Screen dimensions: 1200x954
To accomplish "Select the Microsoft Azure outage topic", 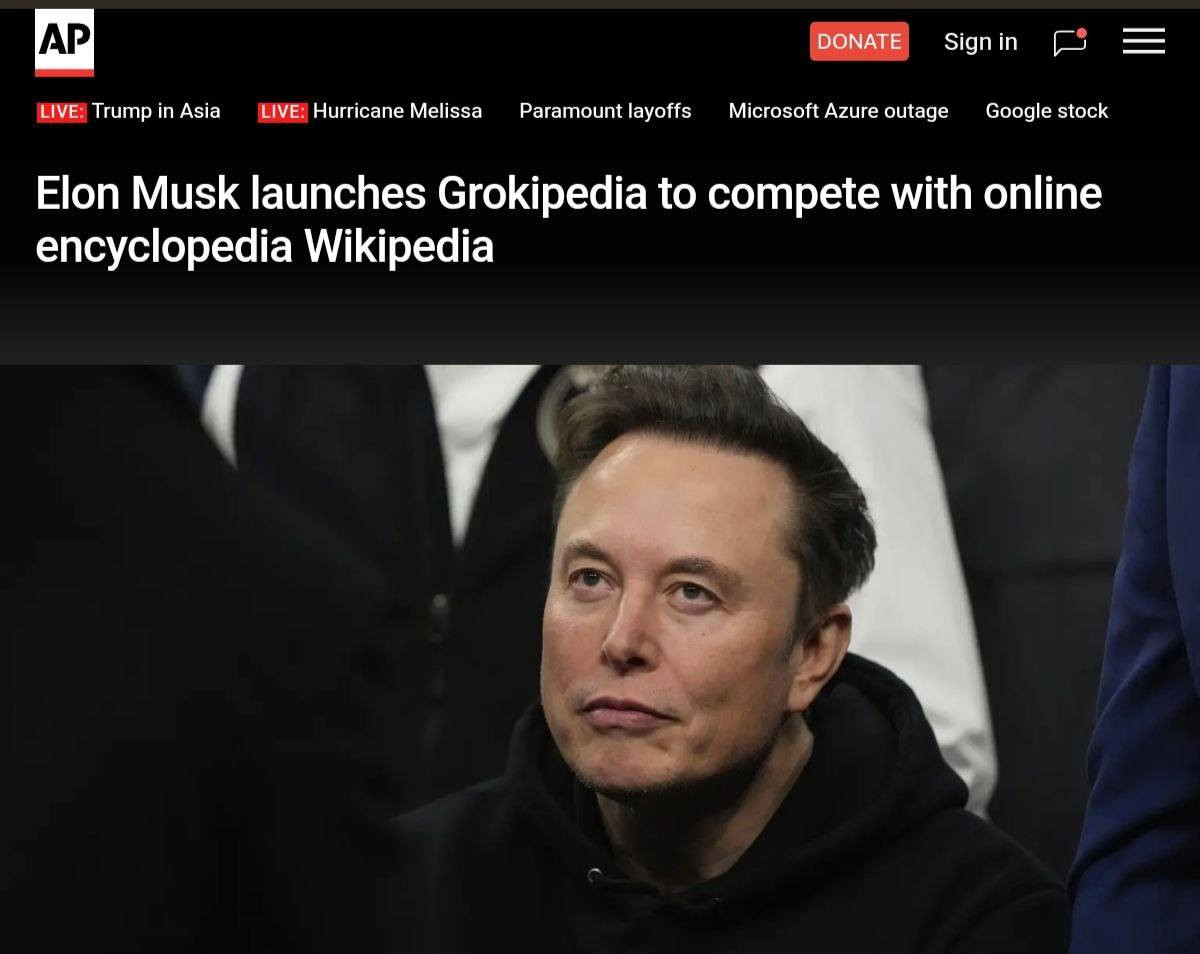I will click(x=838, y=111).
